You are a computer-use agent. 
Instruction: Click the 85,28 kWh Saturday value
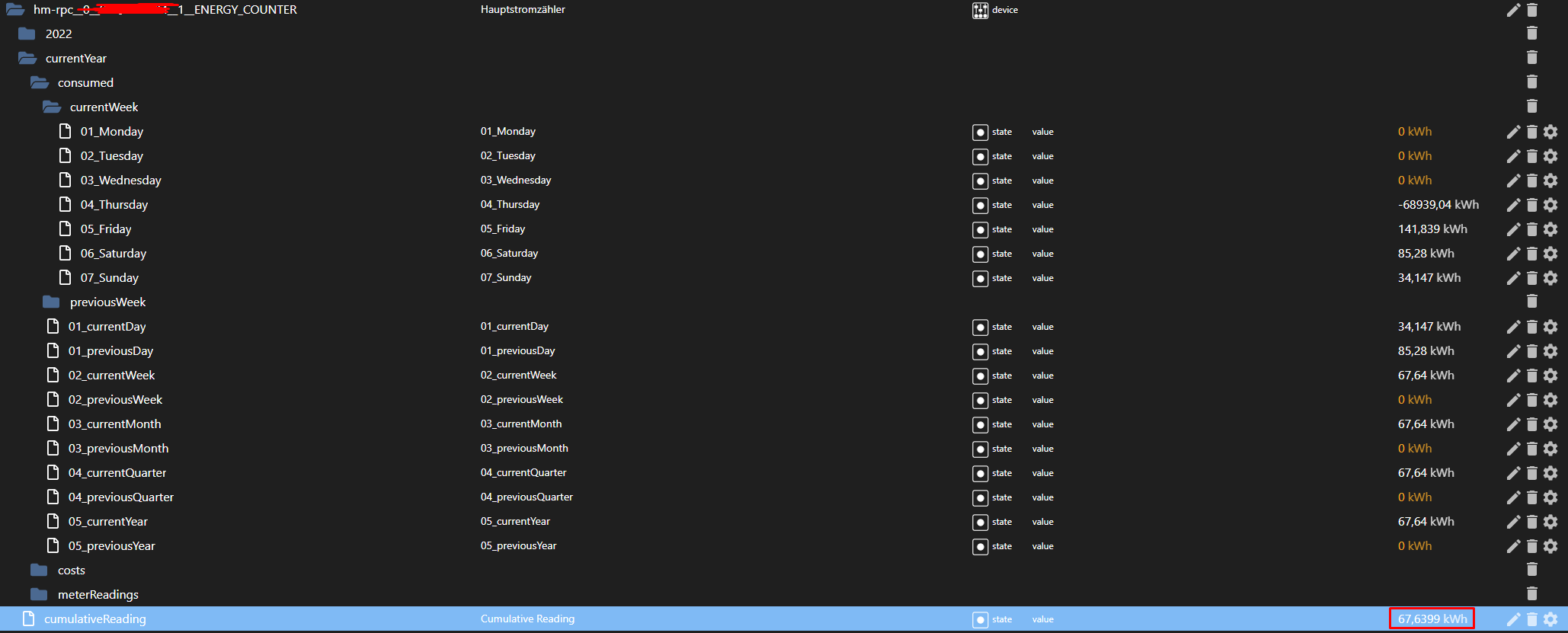tap(1426, 254)
